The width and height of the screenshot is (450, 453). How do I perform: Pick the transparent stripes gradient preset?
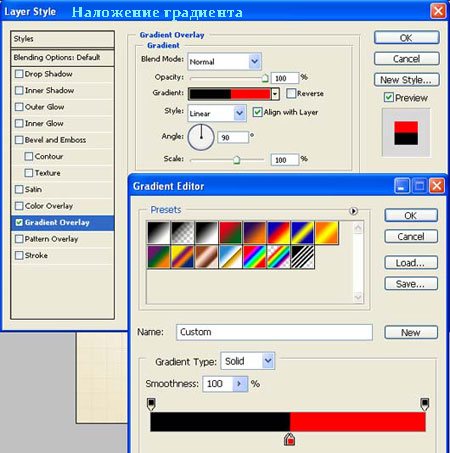303,257
